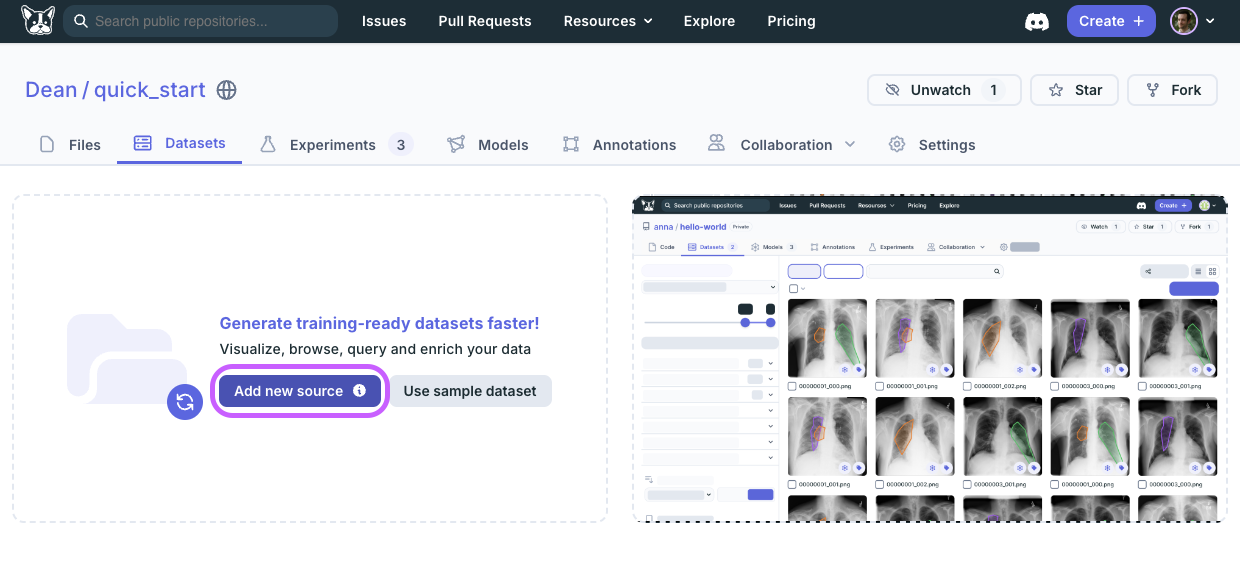Click the public globe icon beside quick_start
Screen dimensions: 1240x583
(x=227, y=90)
